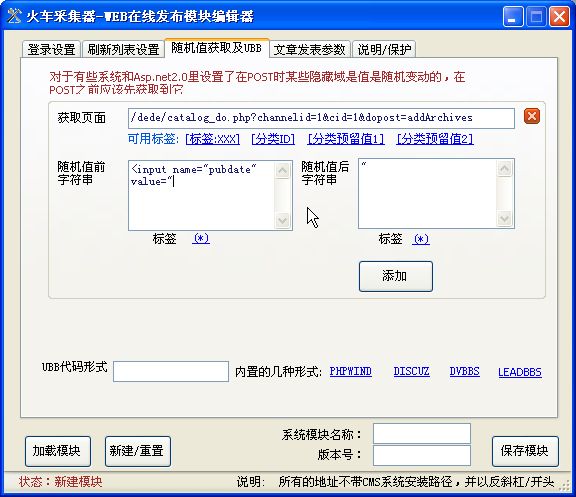Click the 系统模块名称 text field
This screenshot has width=576, height=497.
pyautogui.click(x=422, y=433)
